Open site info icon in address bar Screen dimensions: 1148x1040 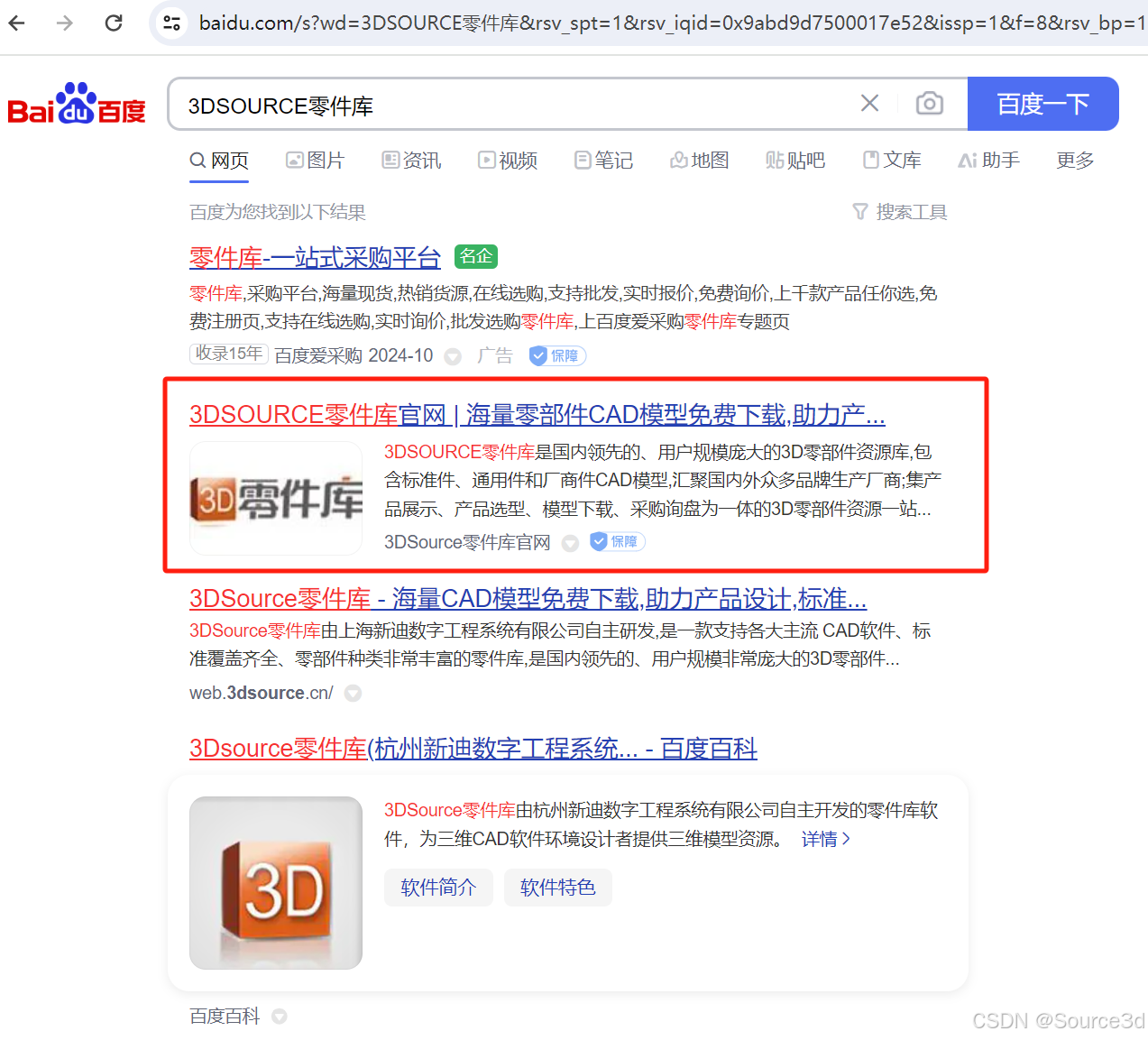[x=171, y=23]
